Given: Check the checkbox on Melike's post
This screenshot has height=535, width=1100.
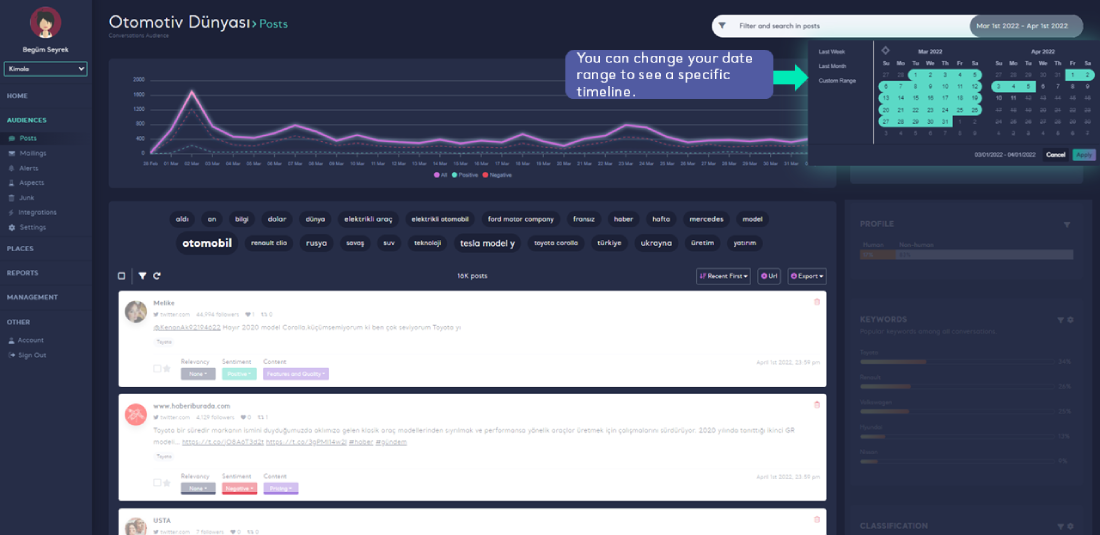Looking at the screenshot, I should [157, 369].
